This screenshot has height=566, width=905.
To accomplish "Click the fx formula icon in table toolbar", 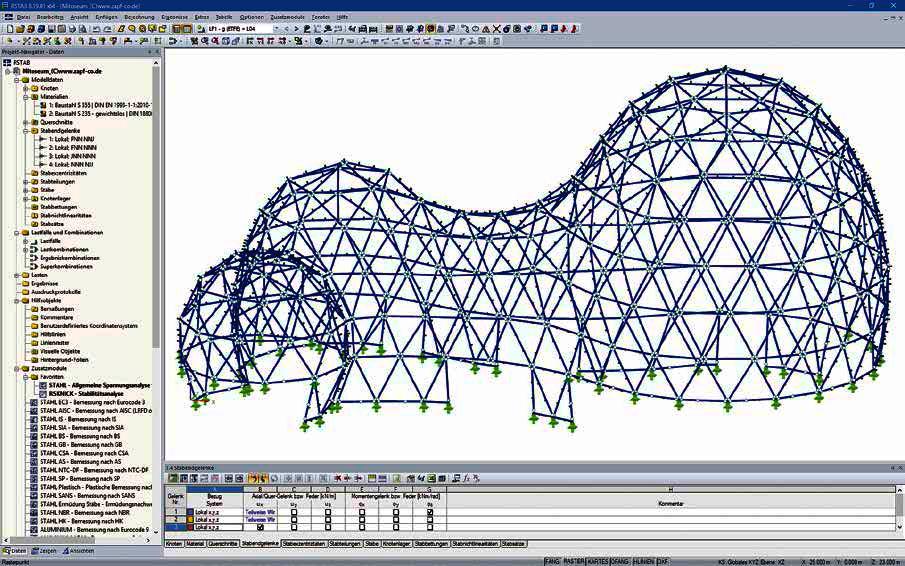I will [x=466, y=478].
